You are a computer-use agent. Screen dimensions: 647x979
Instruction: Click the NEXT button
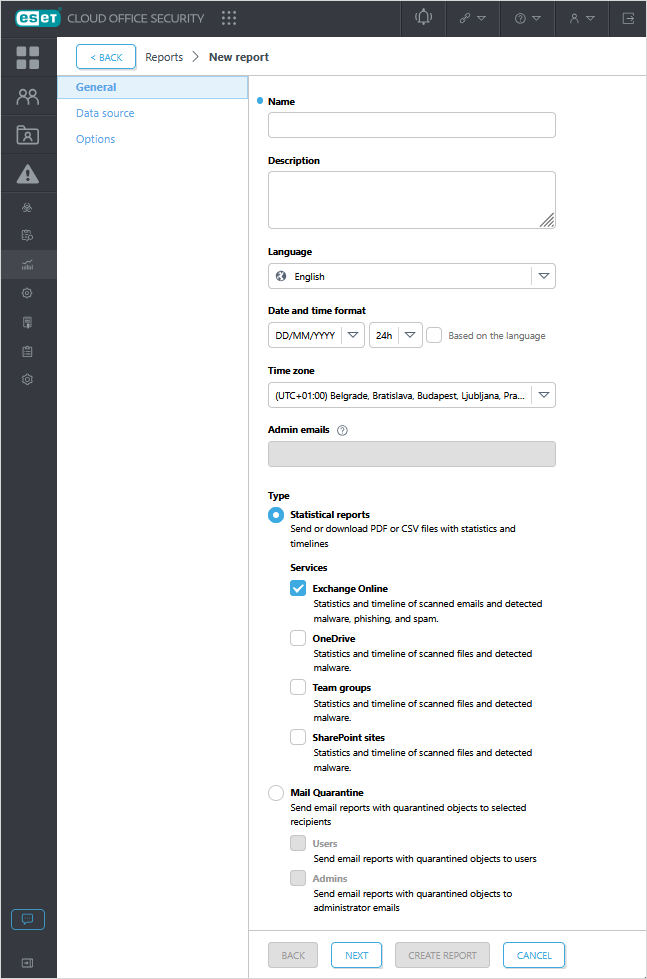[356, 955]
